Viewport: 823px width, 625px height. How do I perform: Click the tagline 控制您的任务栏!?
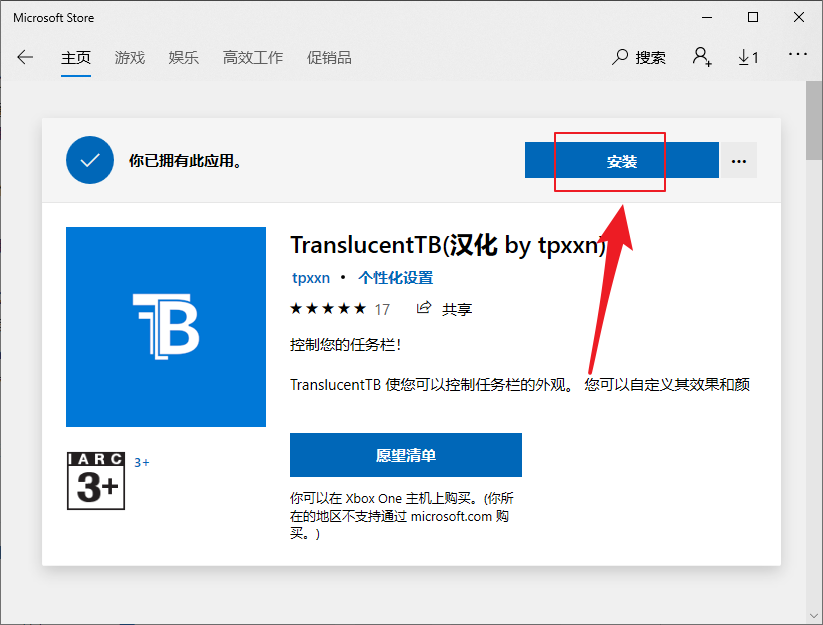pos(345,345)
